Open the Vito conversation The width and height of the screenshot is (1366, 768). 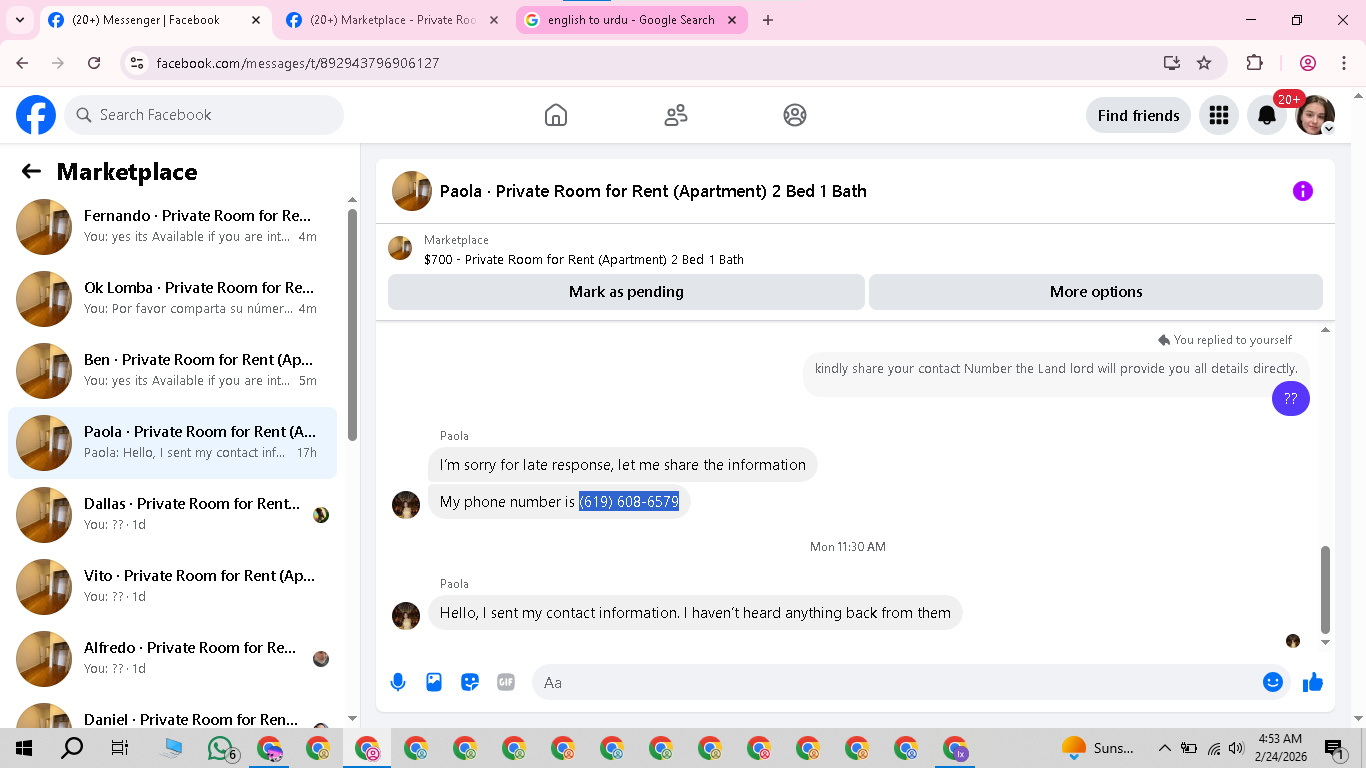tap(172, 587)
